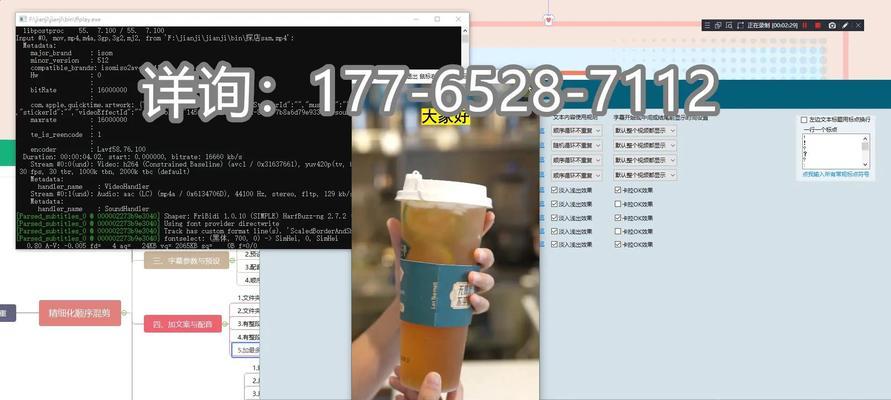The width and height of the screenshot is (891, 400).
Task: Open the pen annotation tool in recorder bar
Action: point(845,26)
